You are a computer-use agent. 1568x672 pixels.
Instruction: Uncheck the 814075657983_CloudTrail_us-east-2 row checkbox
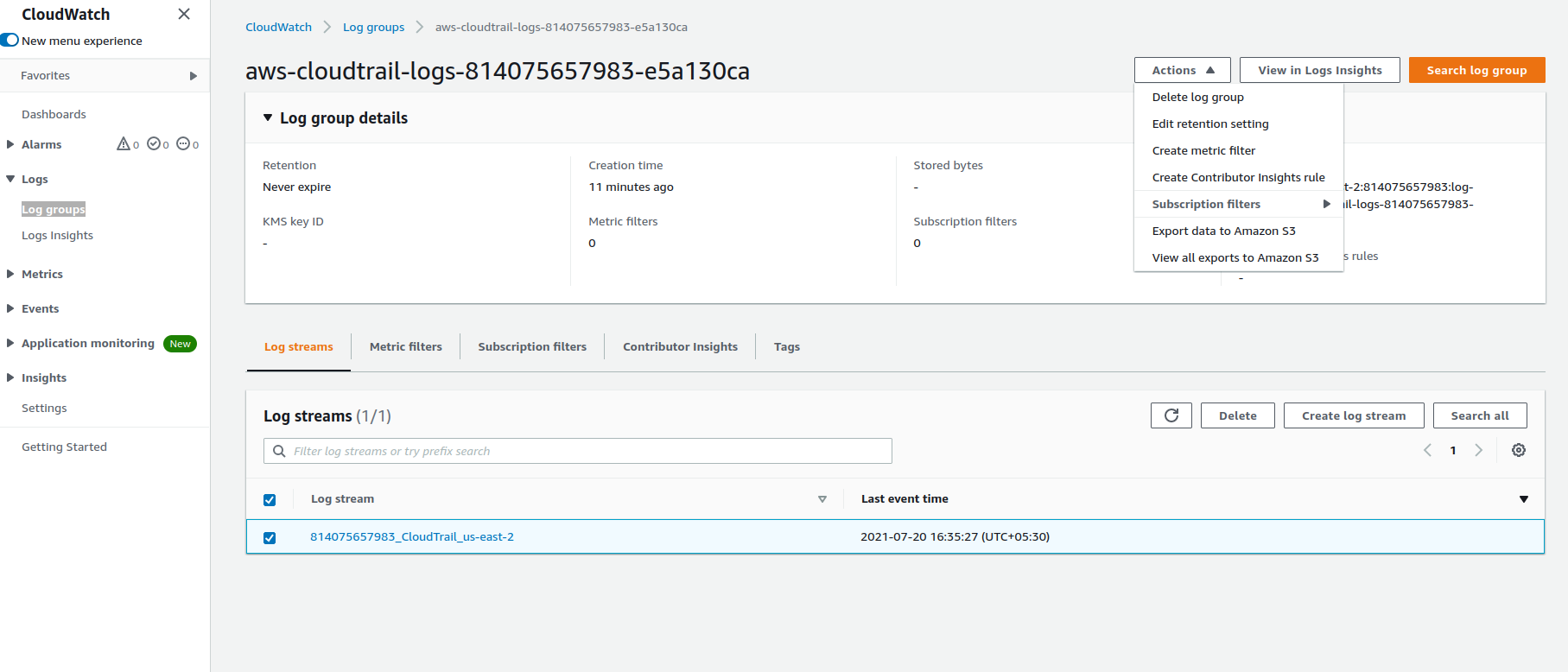270,537
